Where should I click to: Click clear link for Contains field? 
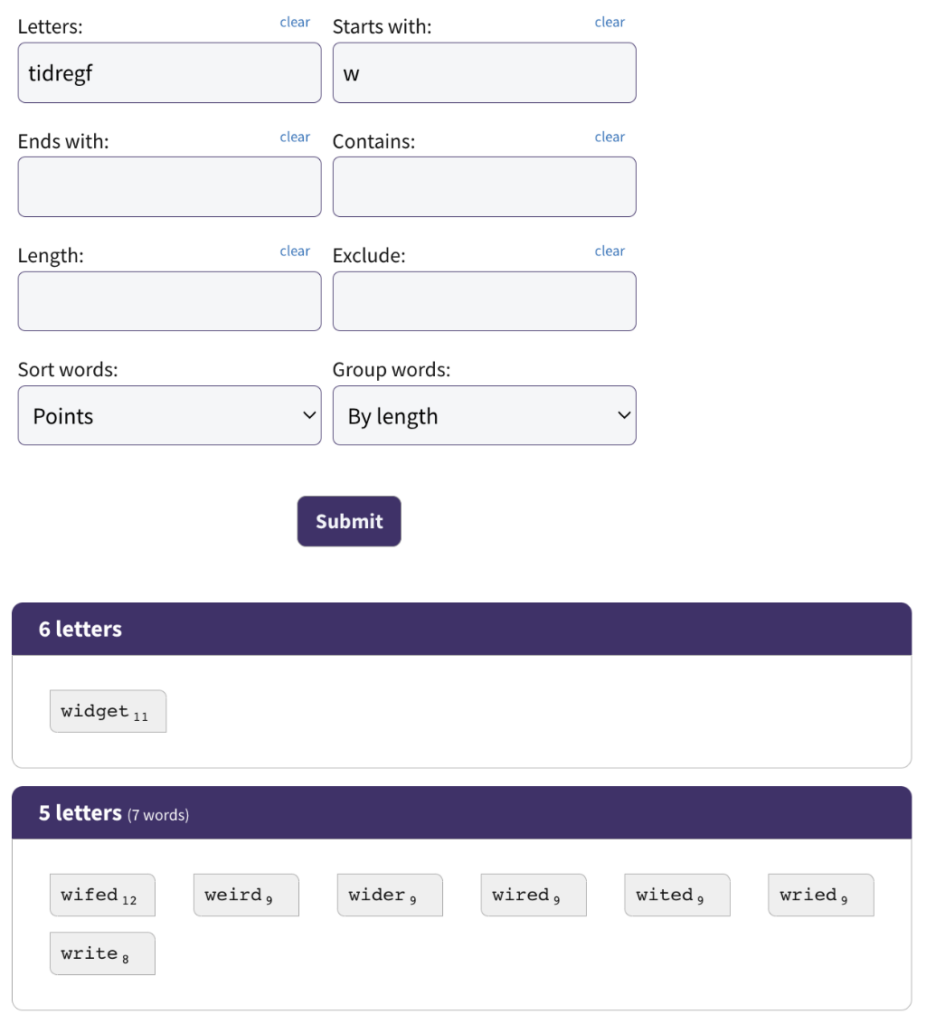pyautogui.click(x=609, y=137)
